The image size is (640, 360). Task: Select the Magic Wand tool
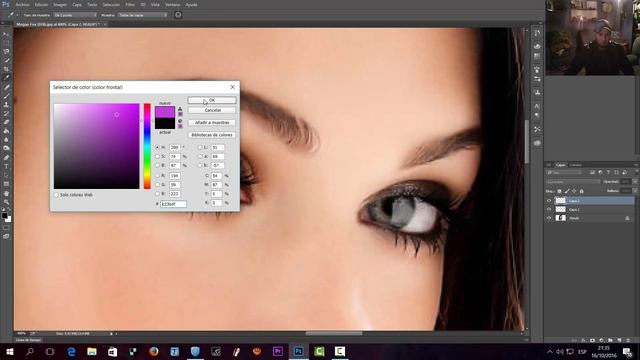(7, 60)
